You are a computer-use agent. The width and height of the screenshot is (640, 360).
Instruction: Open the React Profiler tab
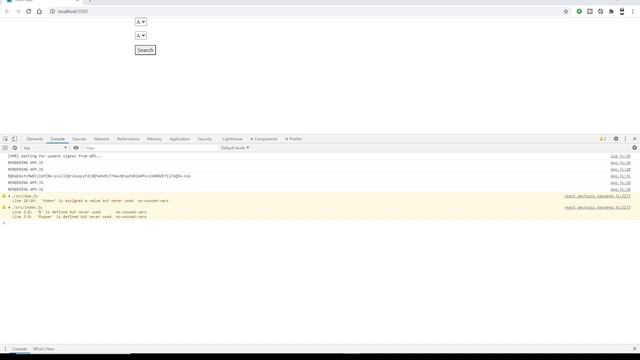[x=293, y=139]
